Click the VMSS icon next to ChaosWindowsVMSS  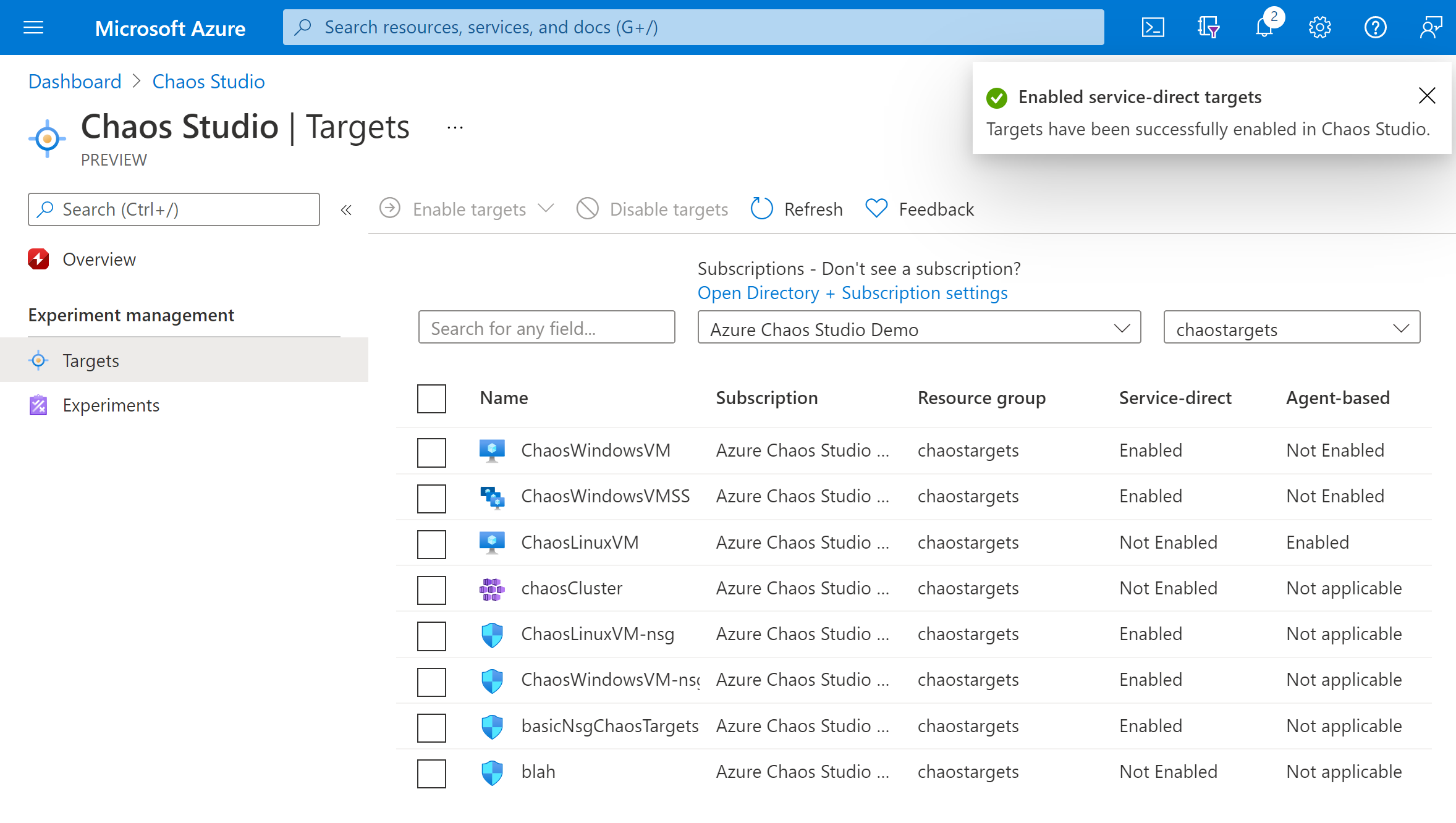[494, 496]
